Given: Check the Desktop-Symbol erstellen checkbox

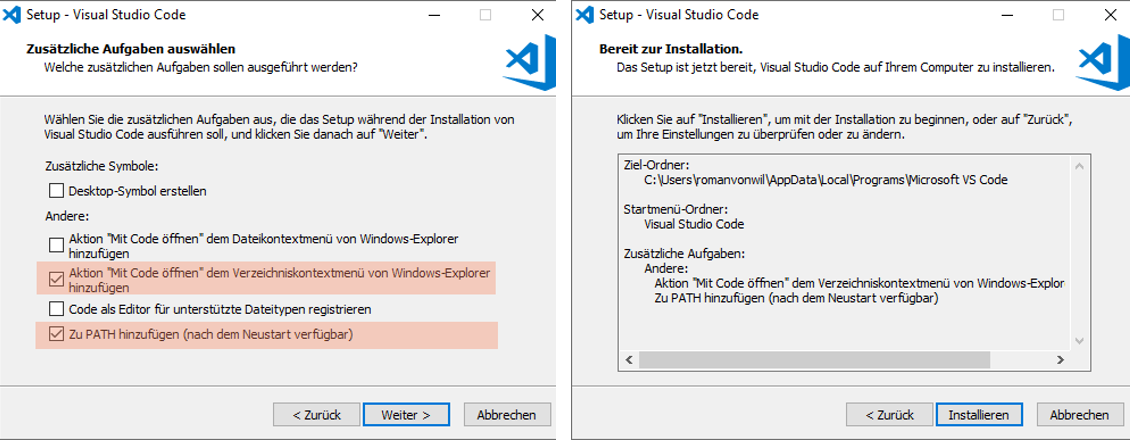Looking at the screenshot, I should [x=56, y=191].
